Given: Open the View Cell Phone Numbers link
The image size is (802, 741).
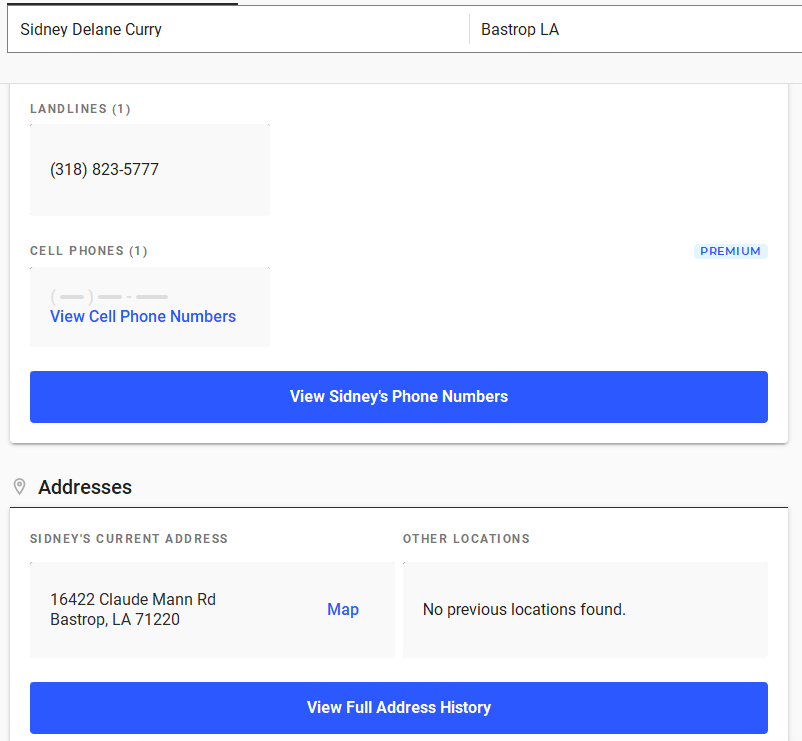Looking at the screenshot, I should [143, 317].
